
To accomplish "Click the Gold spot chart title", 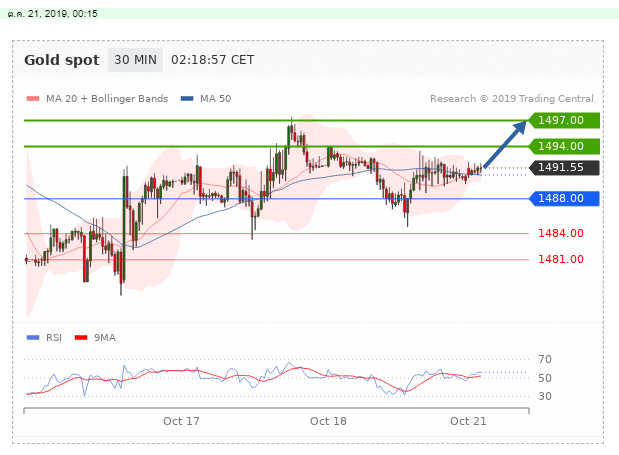I will pos(62,60).
